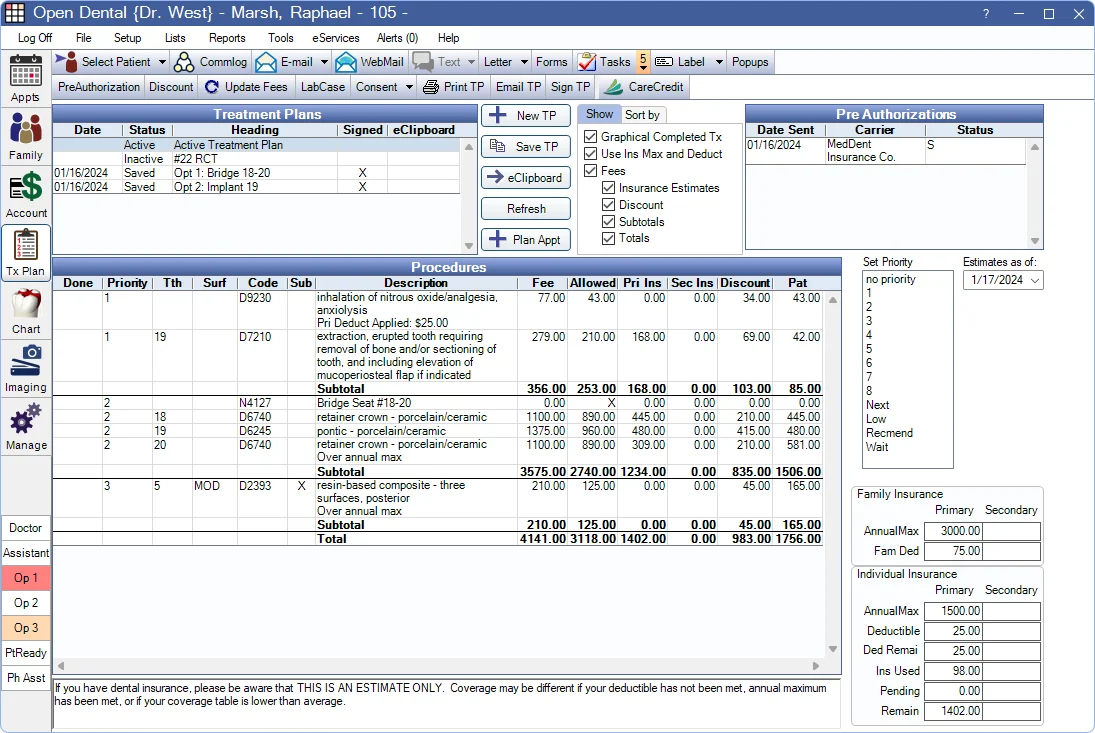Screen dimensions: 1095x733
Task: Click the Primary AnnualMax family field
Action: click(952, 532)
